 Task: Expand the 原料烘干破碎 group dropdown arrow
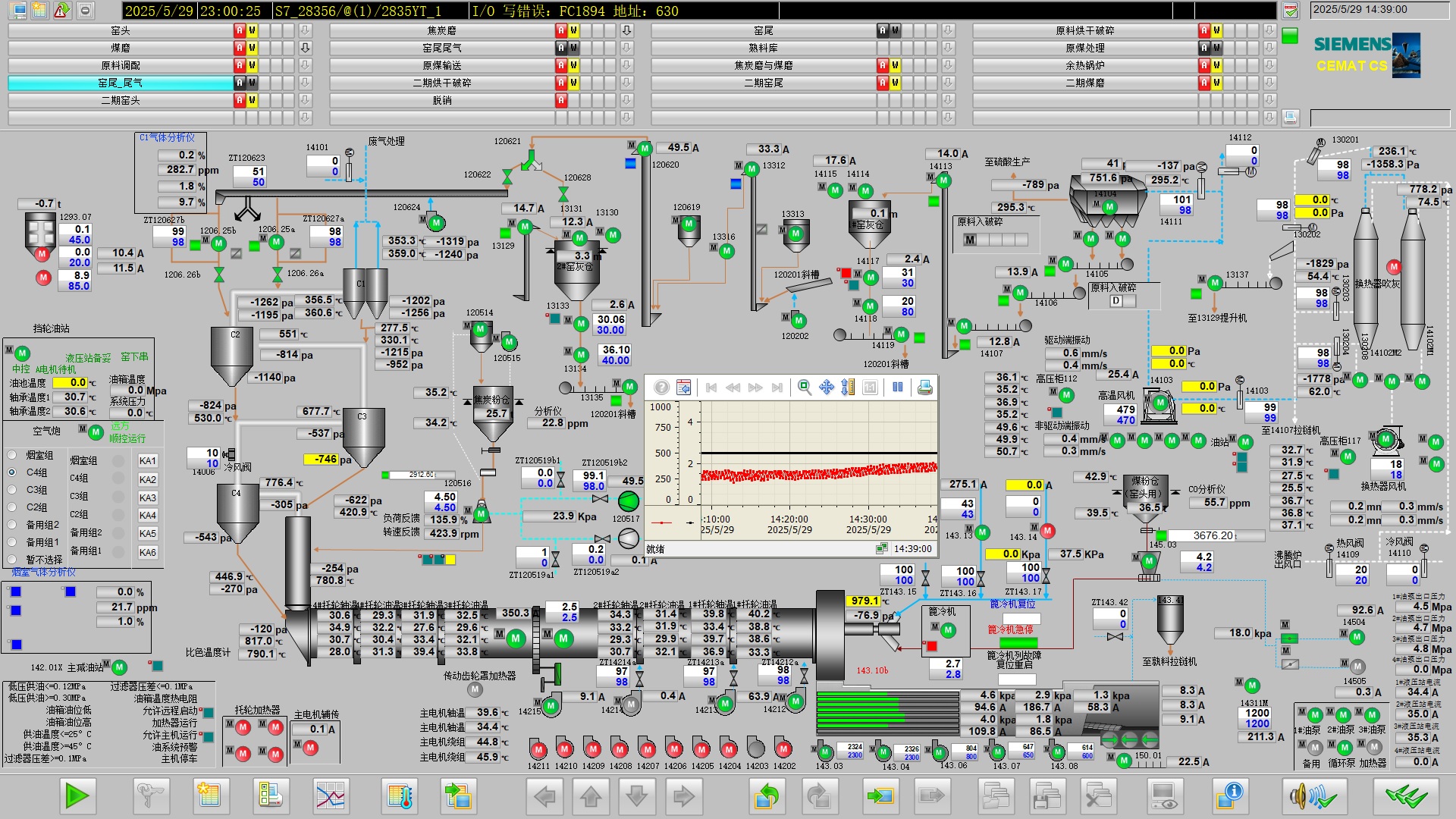coord(1269,30)
